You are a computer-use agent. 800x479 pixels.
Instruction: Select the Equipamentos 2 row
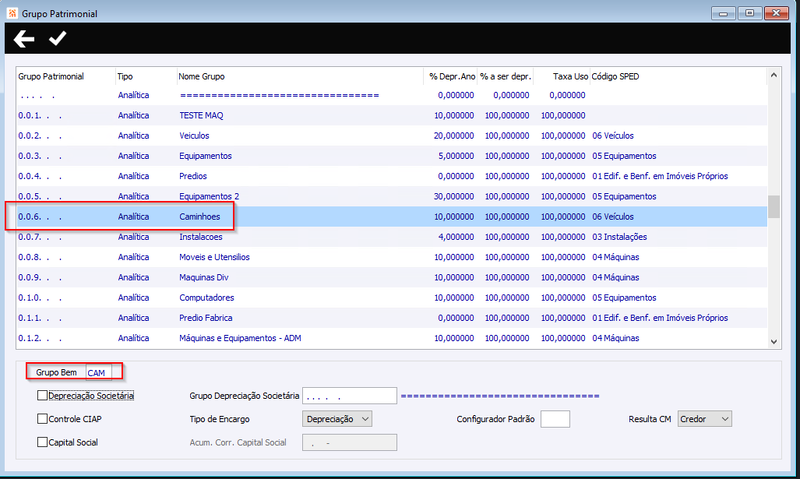coord(391,196)
